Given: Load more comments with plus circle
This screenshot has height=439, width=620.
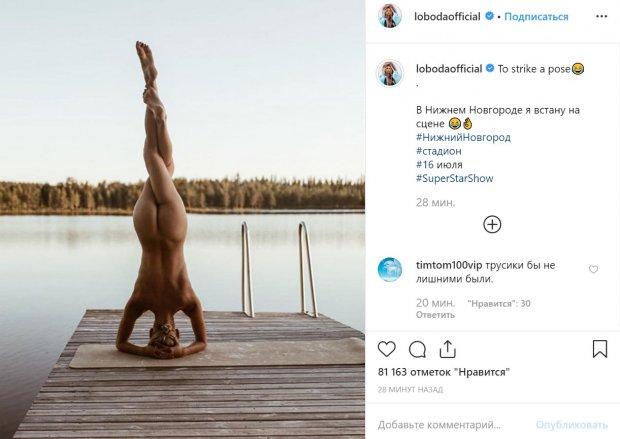Looking at the screenshot, I should coord(492,224).
